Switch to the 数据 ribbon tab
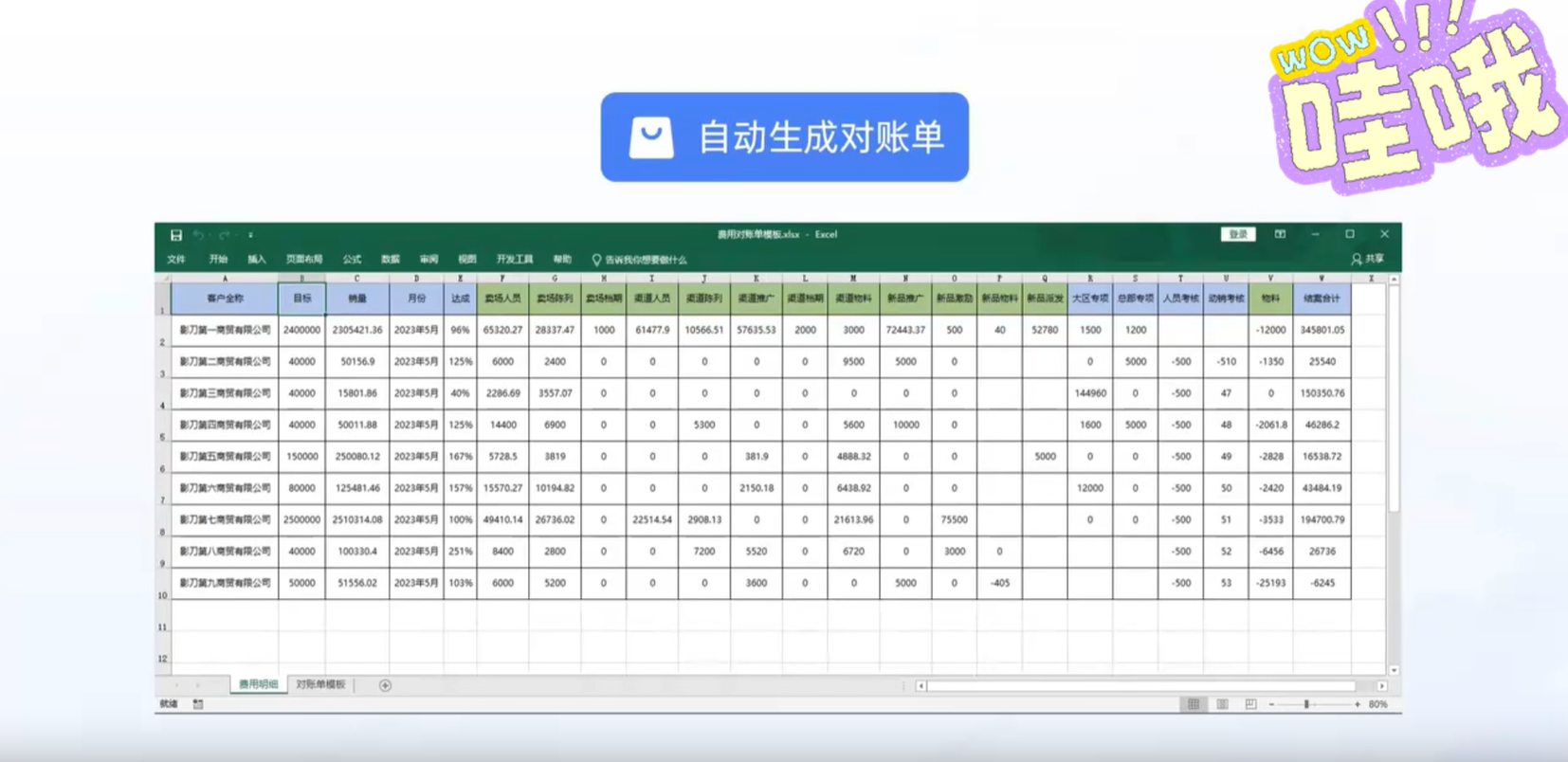This screenshot has height=762, width=1568. tap(391, 259)
